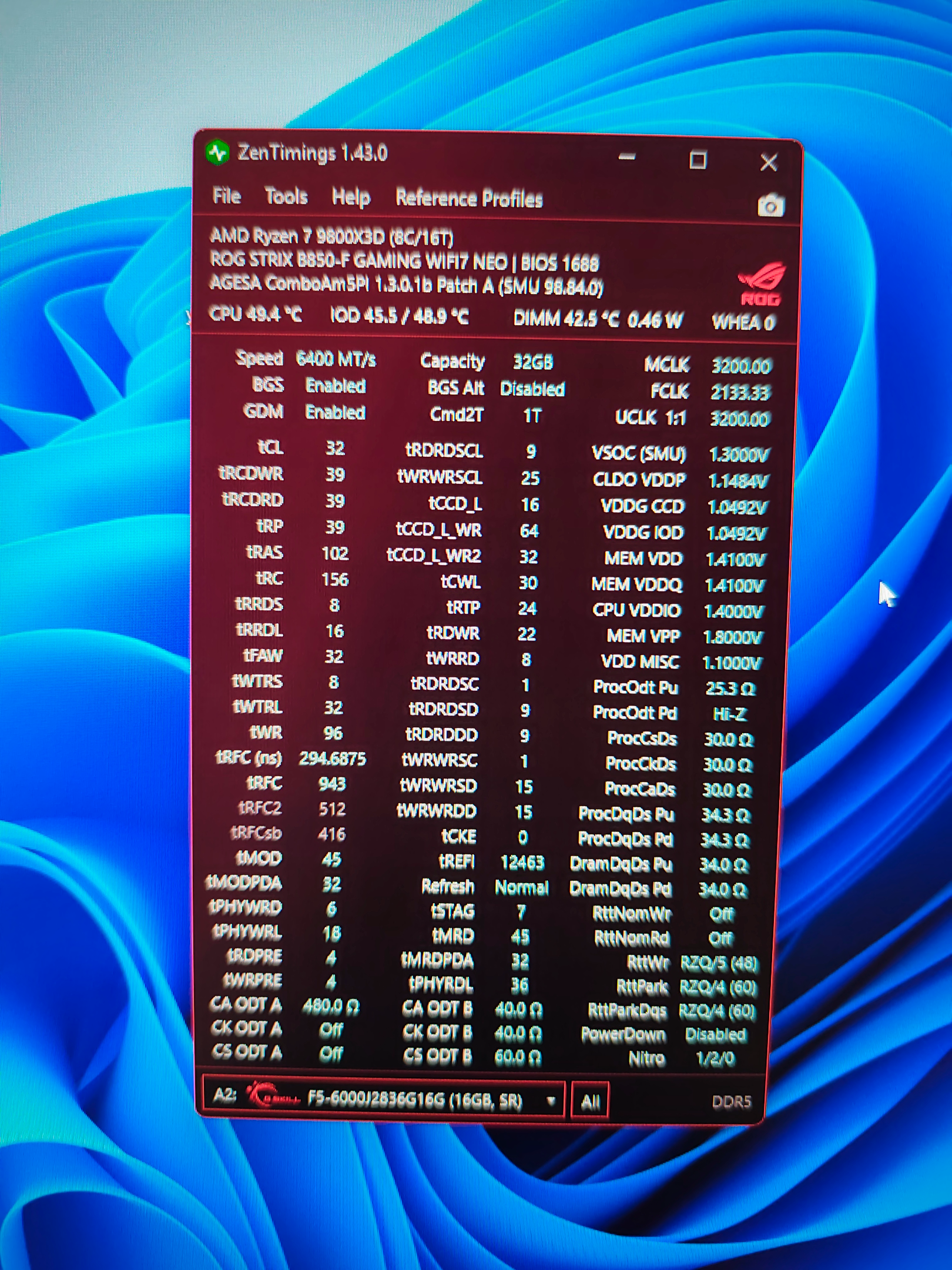Image resolution: width=952 pixels, height=1270 pixels.
Task: Click the tCL label
Action: point(270,447)
